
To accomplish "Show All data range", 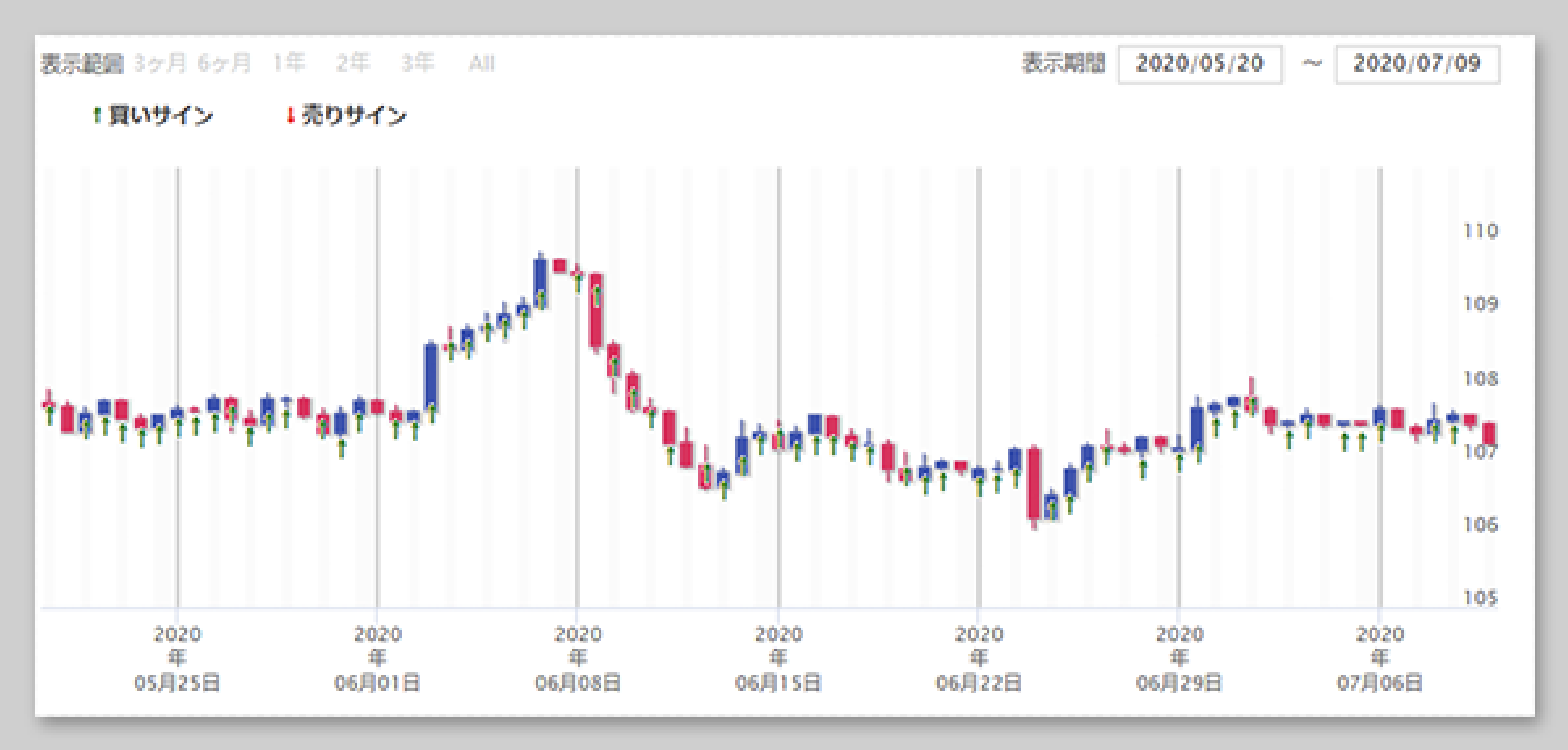I will pyautogui.click(x=482, y=63).
